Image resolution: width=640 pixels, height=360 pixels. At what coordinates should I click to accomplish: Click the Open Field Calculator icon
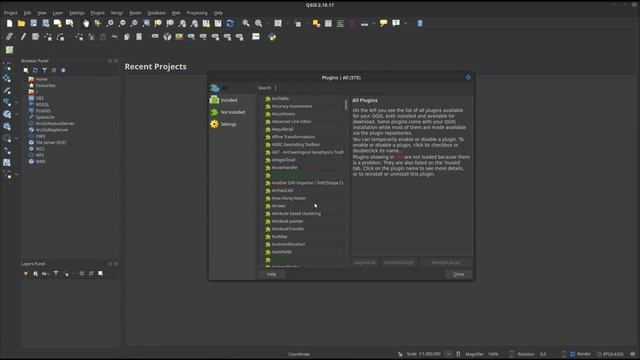coord(340,23)
